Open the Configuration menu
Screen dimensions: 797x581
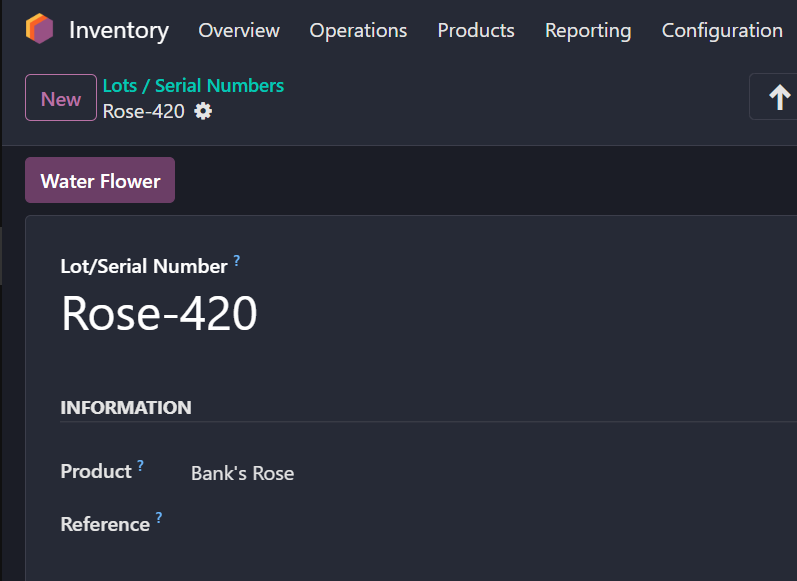click(722, 31)
